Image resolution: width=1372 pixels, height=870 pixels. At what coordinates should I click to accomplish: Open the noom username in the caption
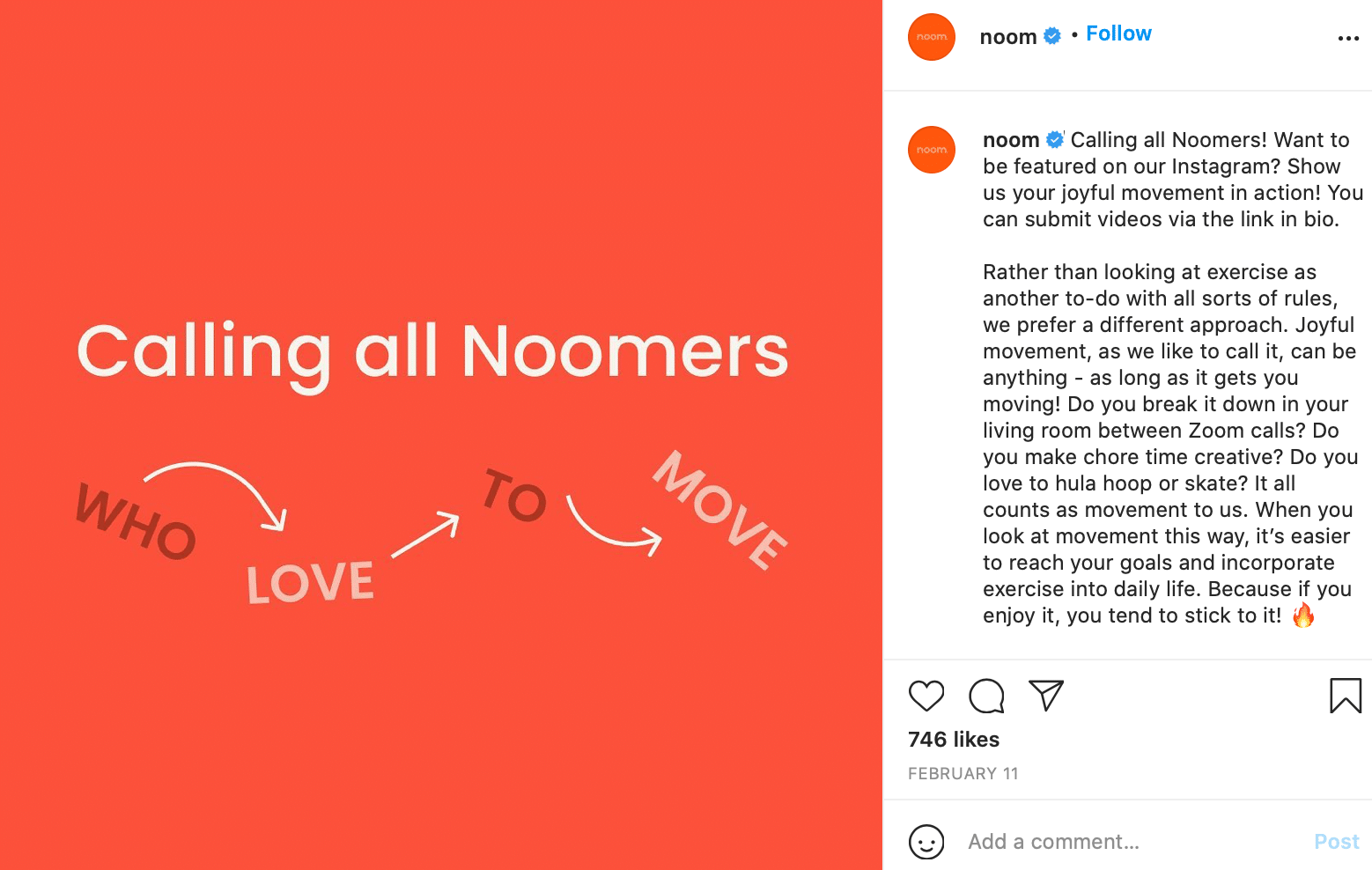point(1011,140)
